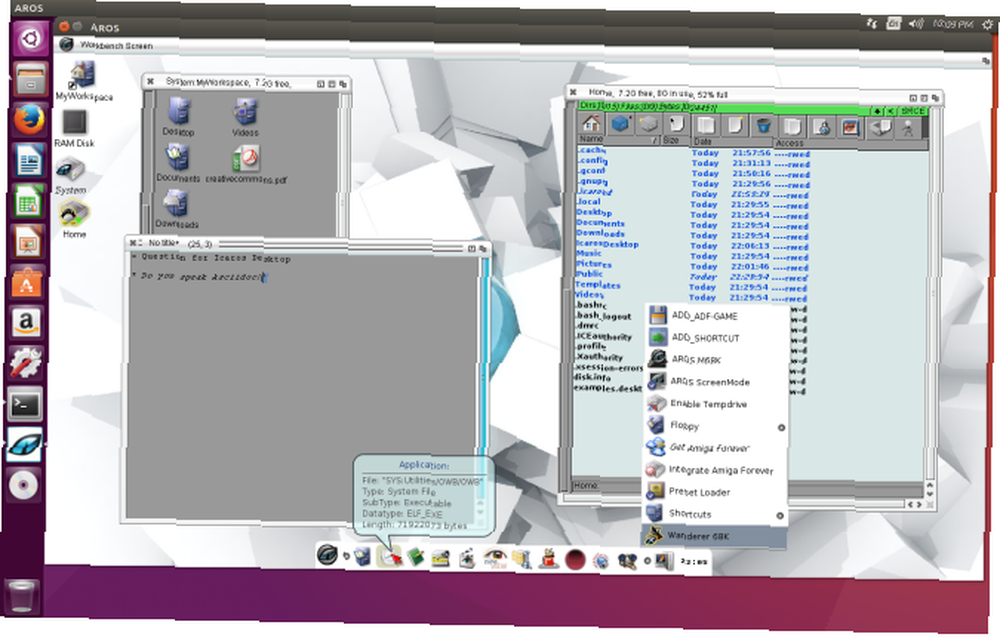Choose ADD_ADF-GAME from the popup menu
The image size is (1000, 637).
click(x=717, y=316)
